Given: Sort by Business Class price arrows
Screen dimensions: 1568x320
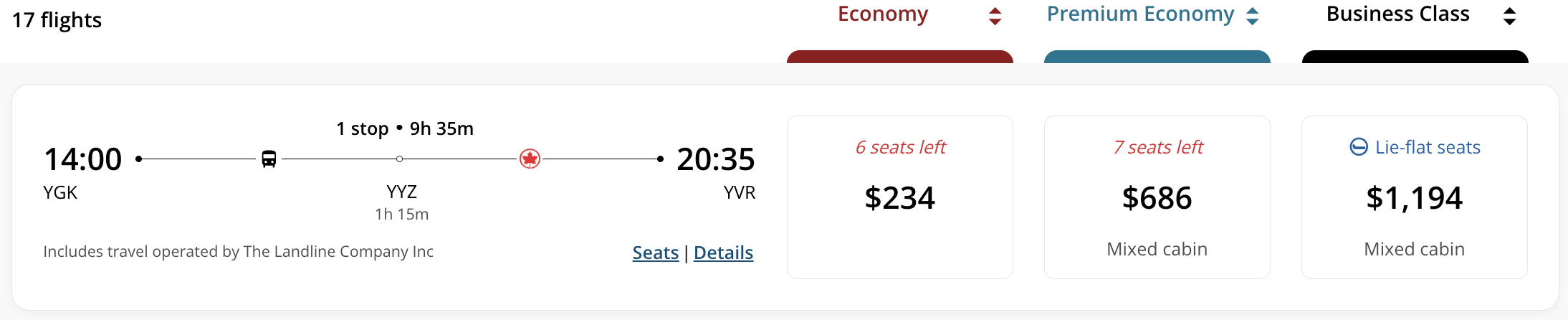Looking at the screenshot, I should [x=1509, y=16].
